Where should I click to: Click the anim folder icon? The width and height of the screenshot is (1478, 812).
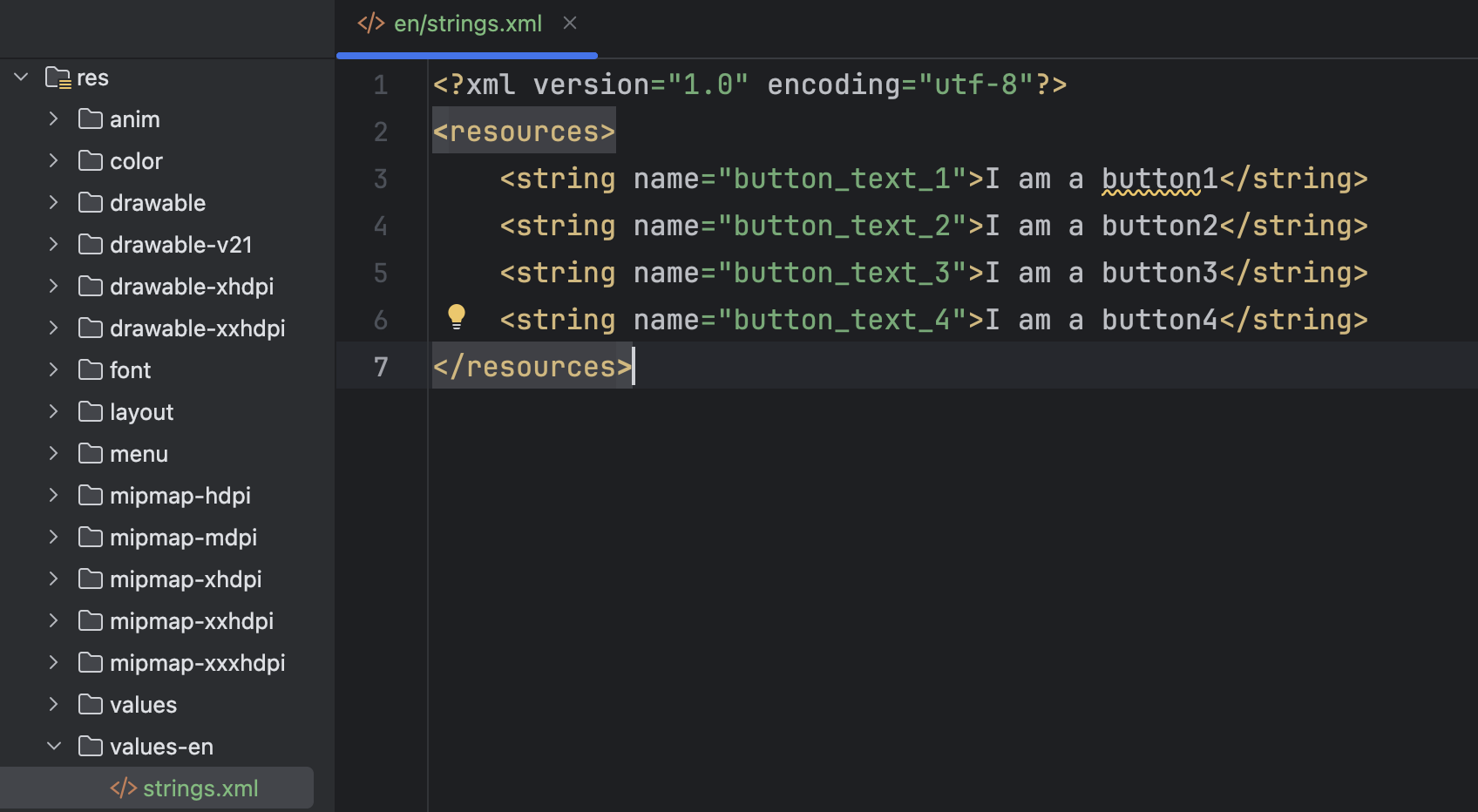91,118
